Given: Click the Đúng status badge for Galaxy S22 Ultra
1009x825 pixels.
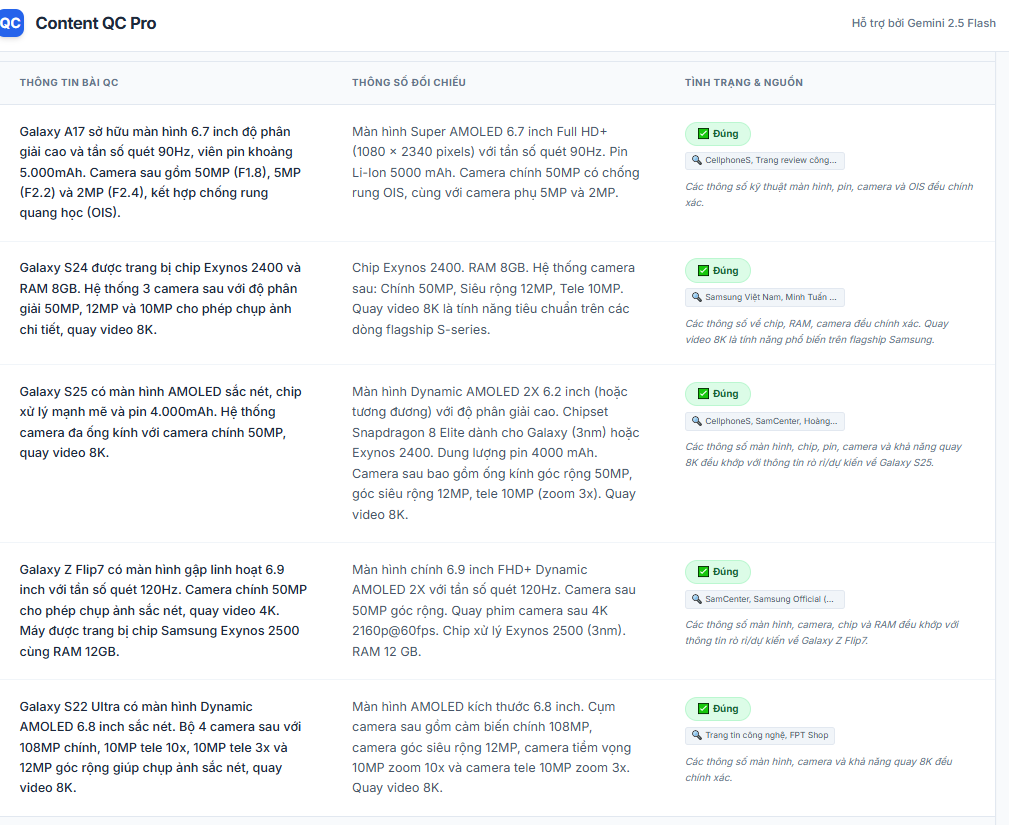Looking at the screenshot, I should click(x=717, y=709).
